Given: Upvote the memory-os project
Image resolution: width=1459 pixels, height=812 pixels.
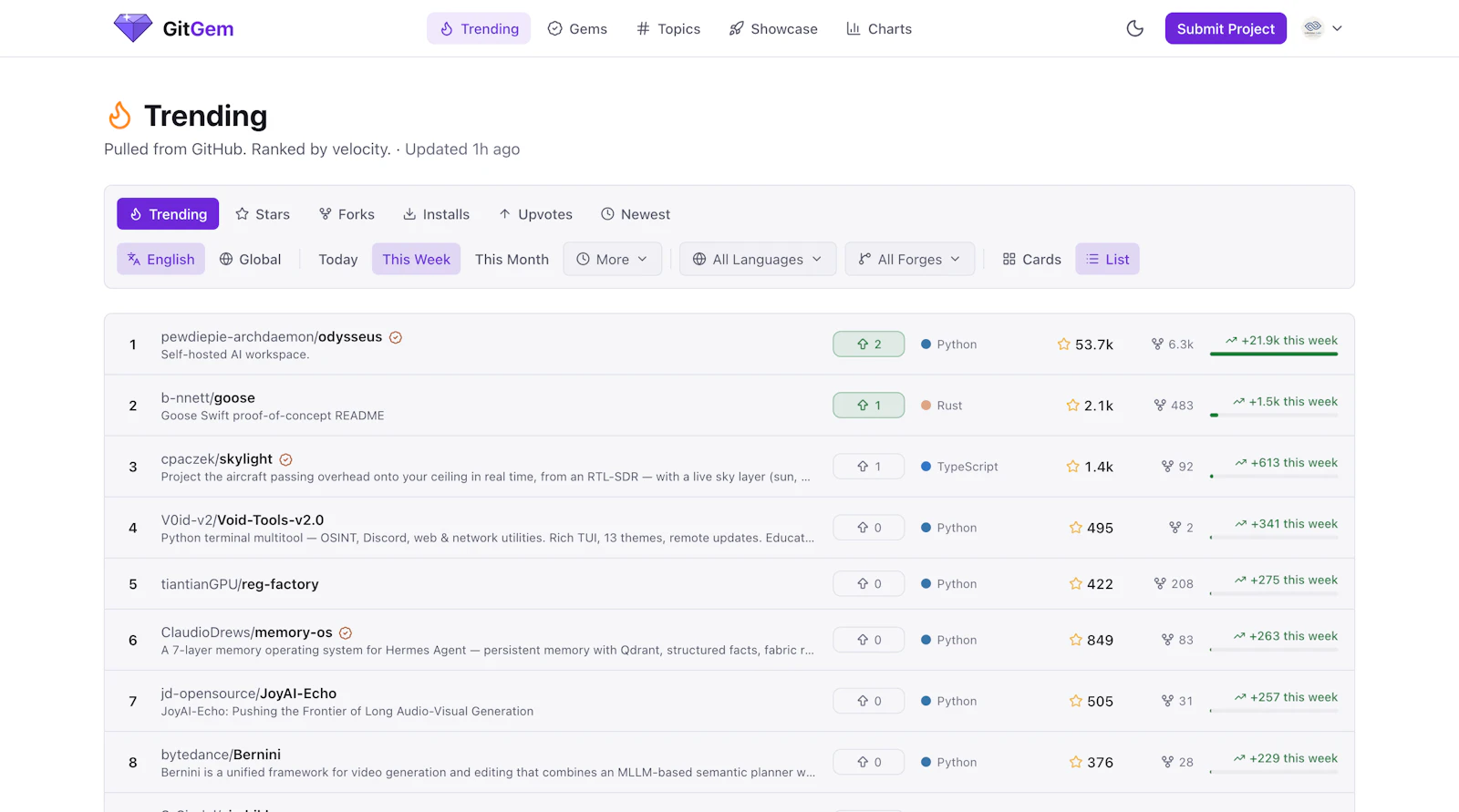Looking at the screenshot, I should pos(868,640).
